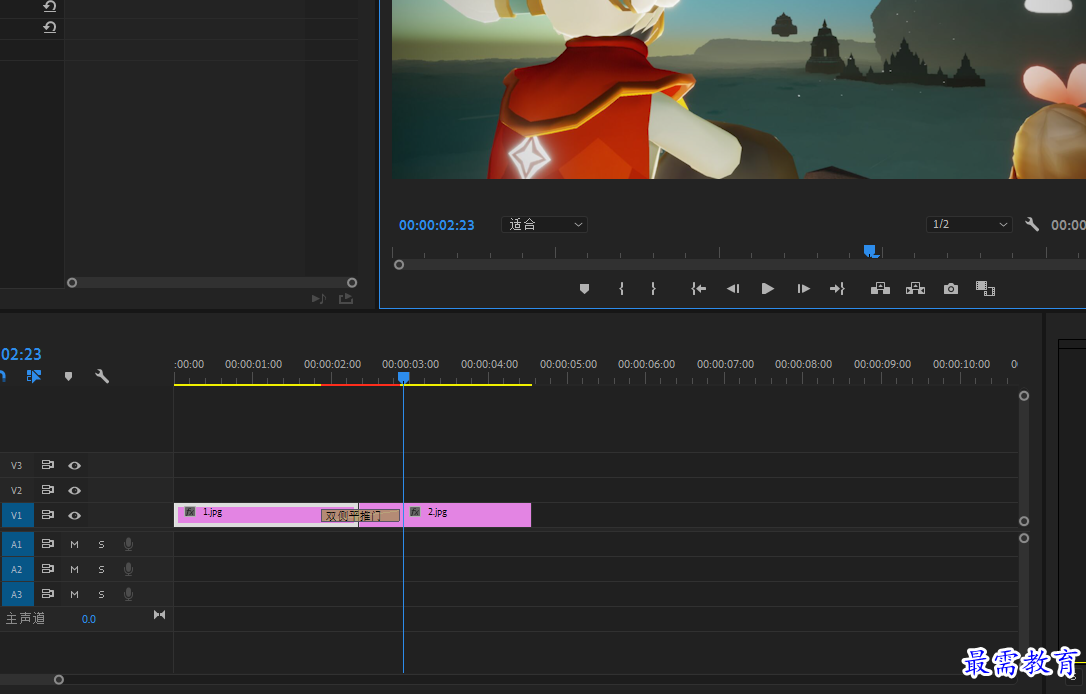Click 00:00:08:00 on timeline ruler

click(803, 364)
